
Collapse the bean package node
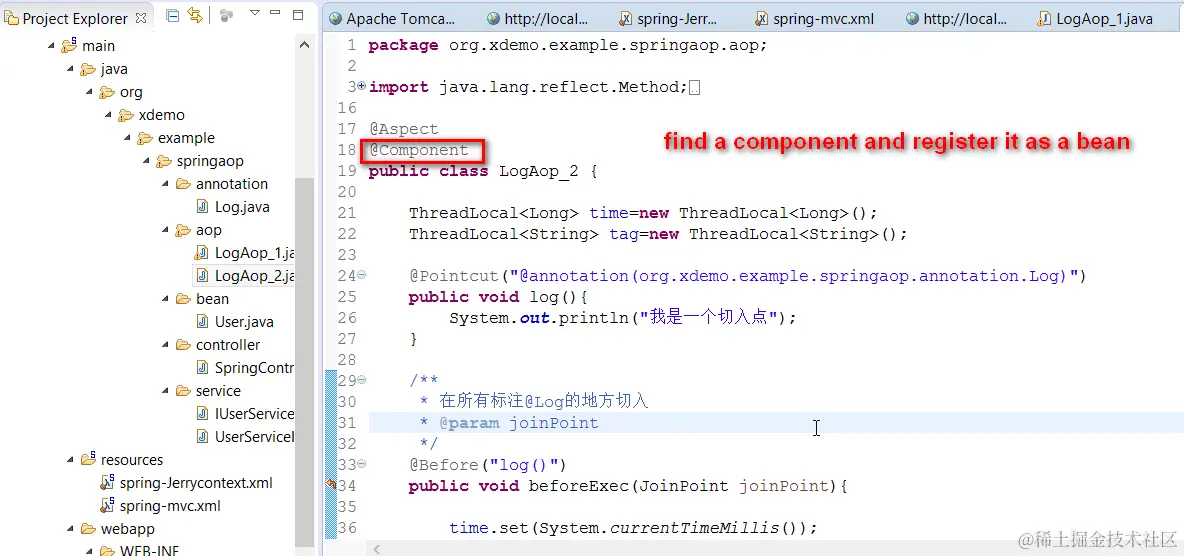(165, 299)
